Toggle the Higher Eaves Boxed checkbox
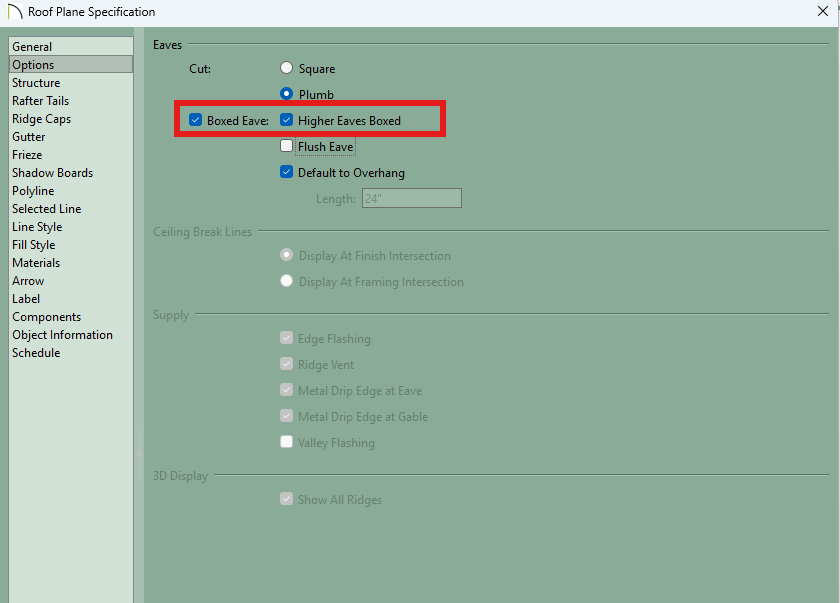 pyautogui.click(x=287, y=121)
